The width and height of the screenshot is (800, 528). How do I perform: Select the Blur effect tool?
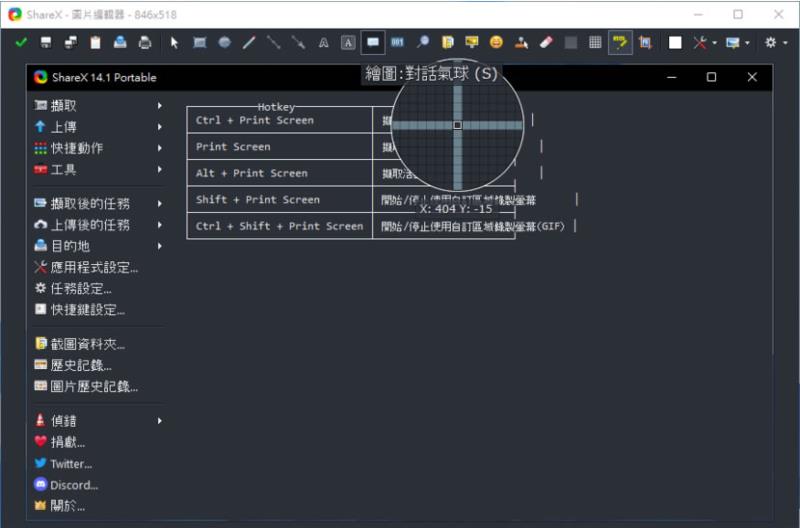571,42
